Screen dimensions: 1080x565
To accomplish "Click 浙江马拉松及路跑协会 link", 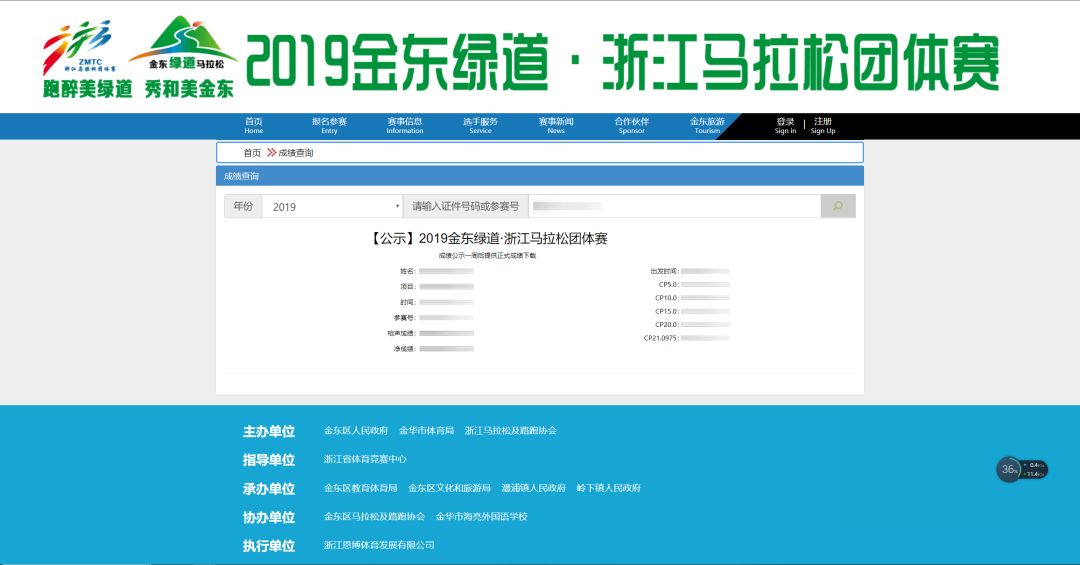I will click(x=511, y=431).
